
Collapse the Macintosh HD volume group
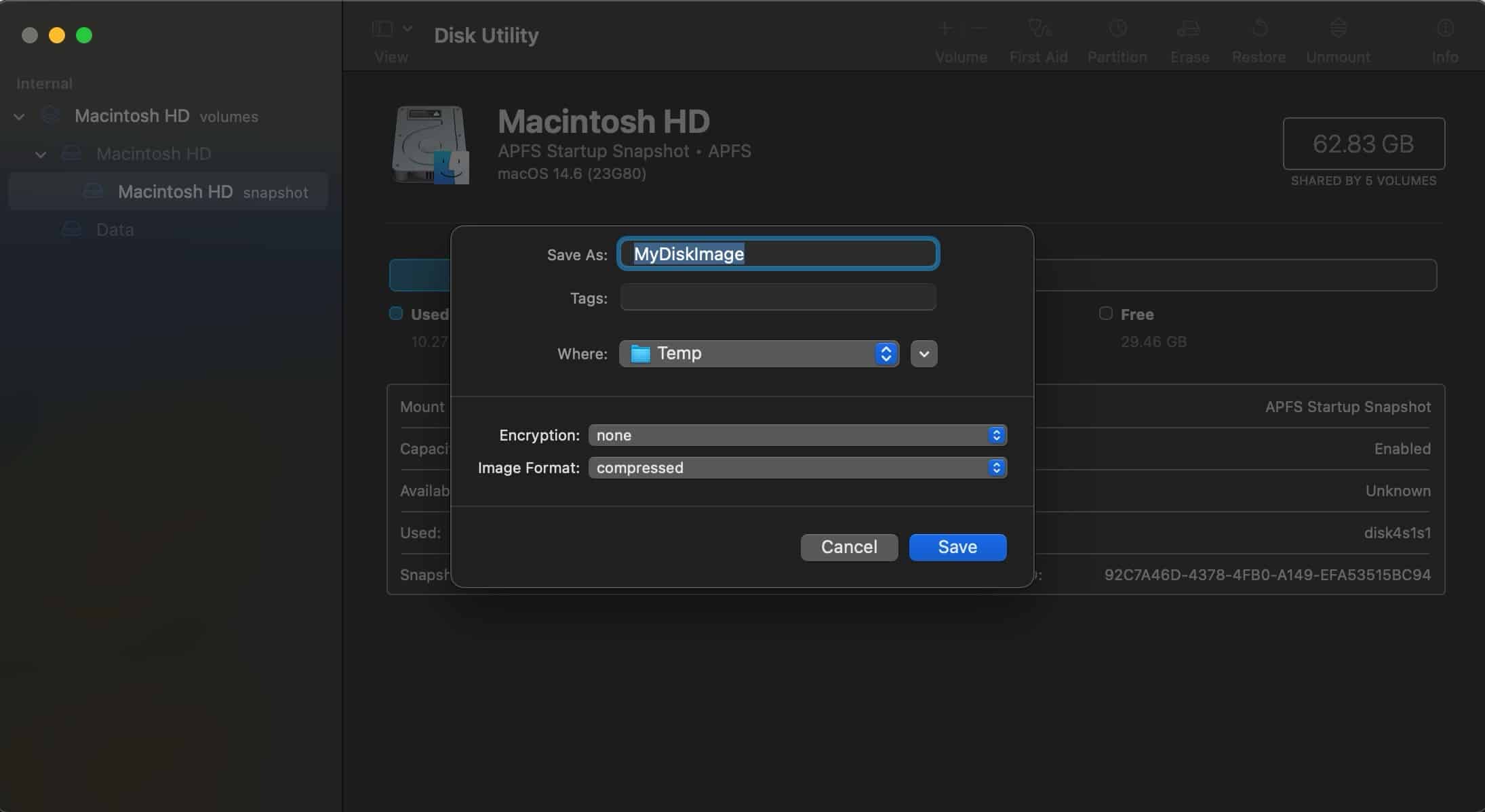(x=41, y=155)
